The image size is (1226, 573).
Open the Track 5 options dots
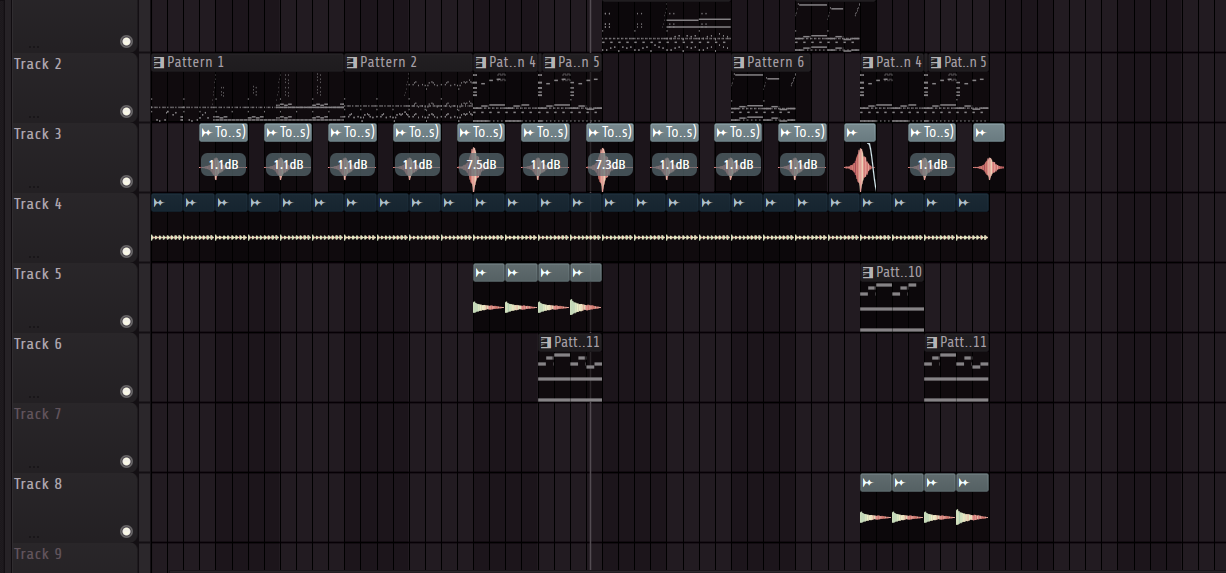35,326
